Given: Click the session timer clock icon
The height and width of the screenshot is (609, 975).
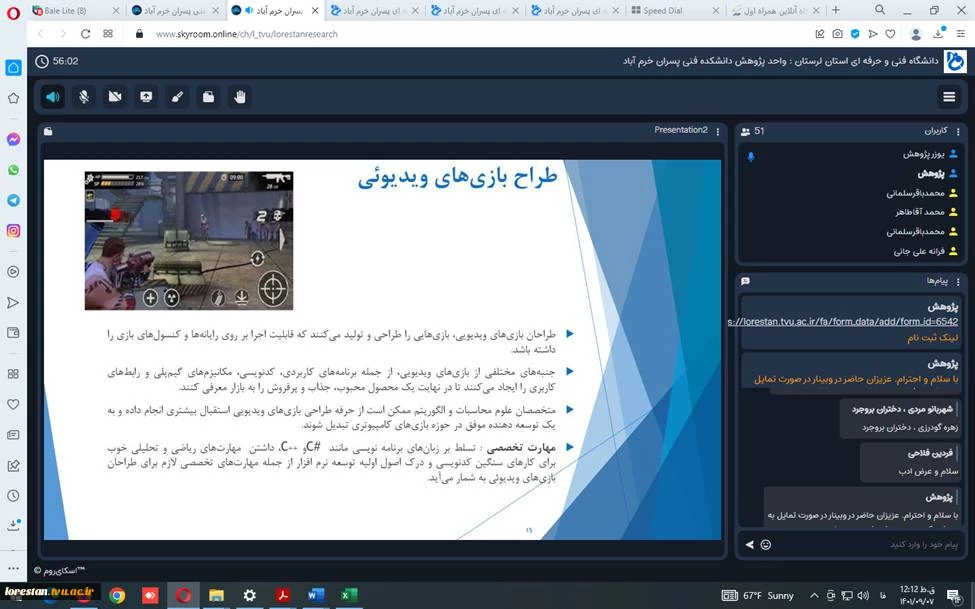Looking at the screenshot, I should click(42, 61).
